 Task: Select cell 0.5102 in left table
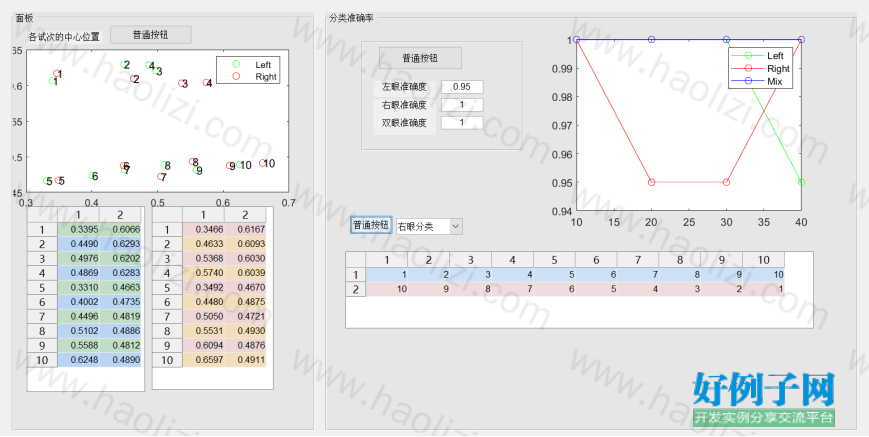pos(78,331)
